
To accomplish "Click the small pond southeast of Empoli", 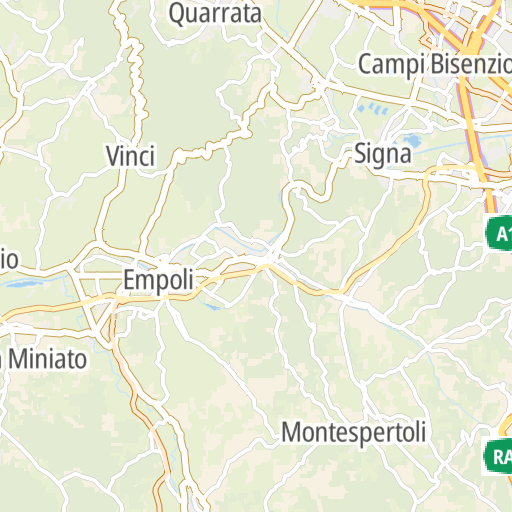I will coord(212,307).
